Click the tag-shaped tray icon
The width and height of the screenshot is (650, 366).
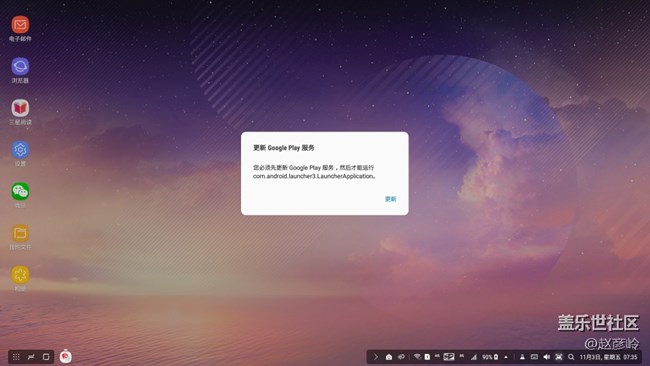401,357
